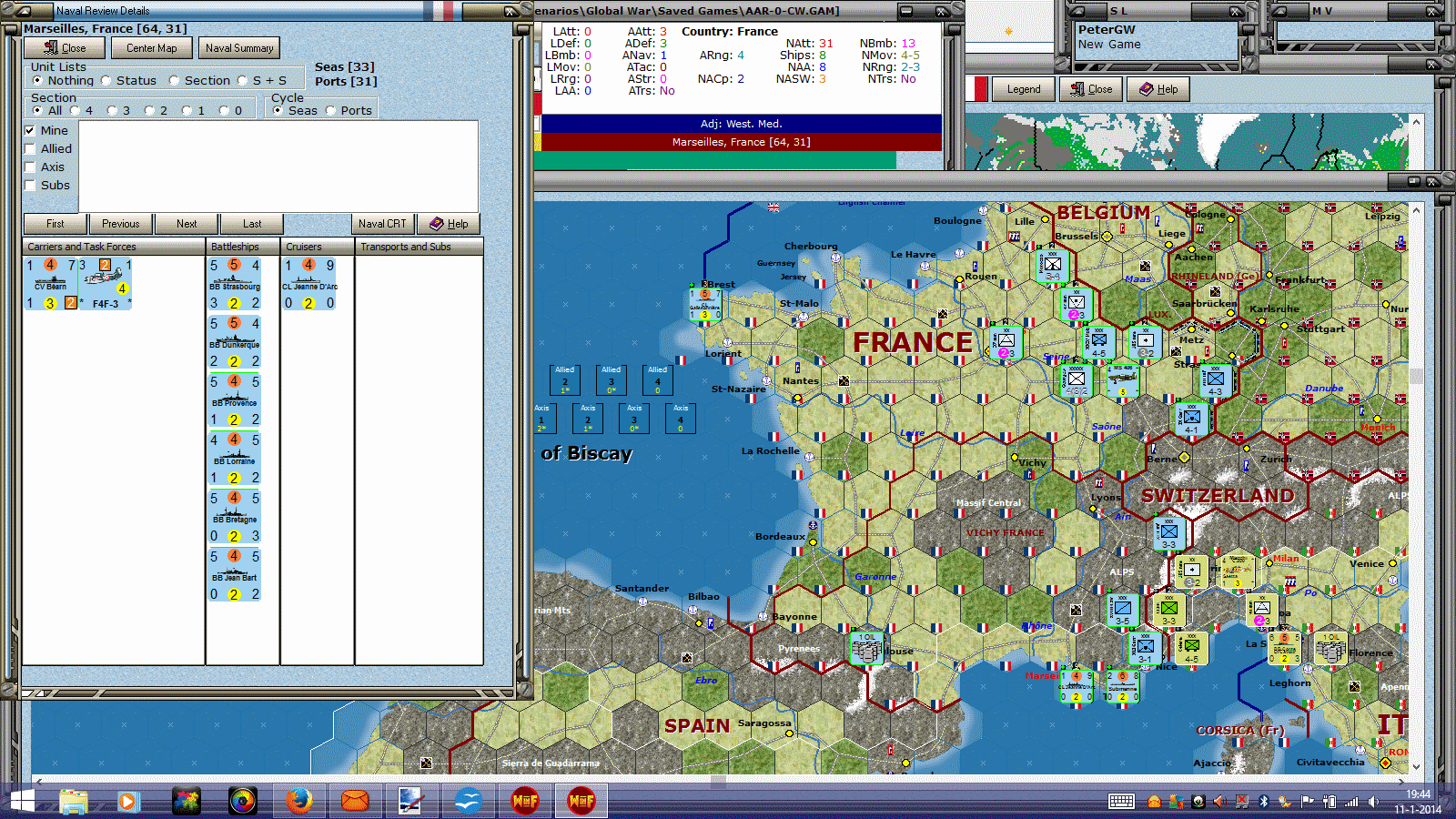Click the BB Jean Bart battleship counter

tap(235, 575)
